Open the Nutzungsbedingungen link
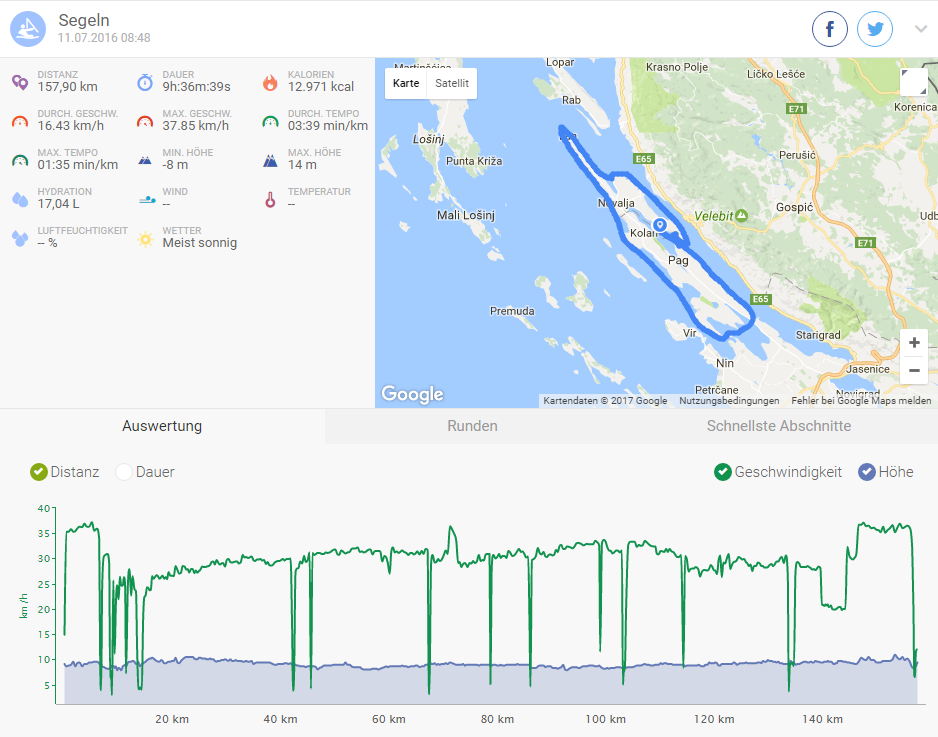The image size is (938, 737). point(729,401)
